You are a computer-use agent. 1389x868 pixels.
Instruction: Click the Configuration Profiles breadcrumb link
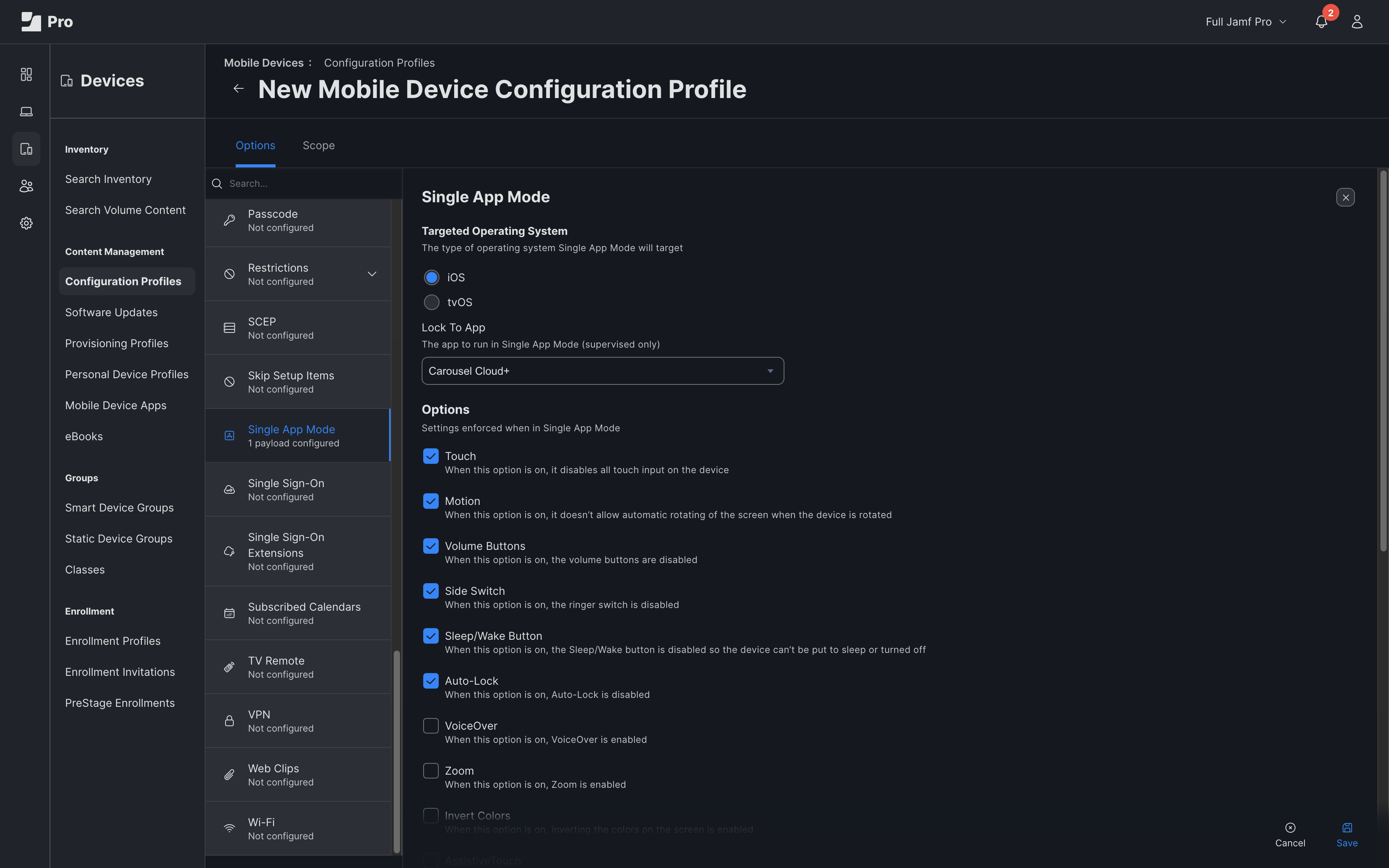[x=379, y=62]
